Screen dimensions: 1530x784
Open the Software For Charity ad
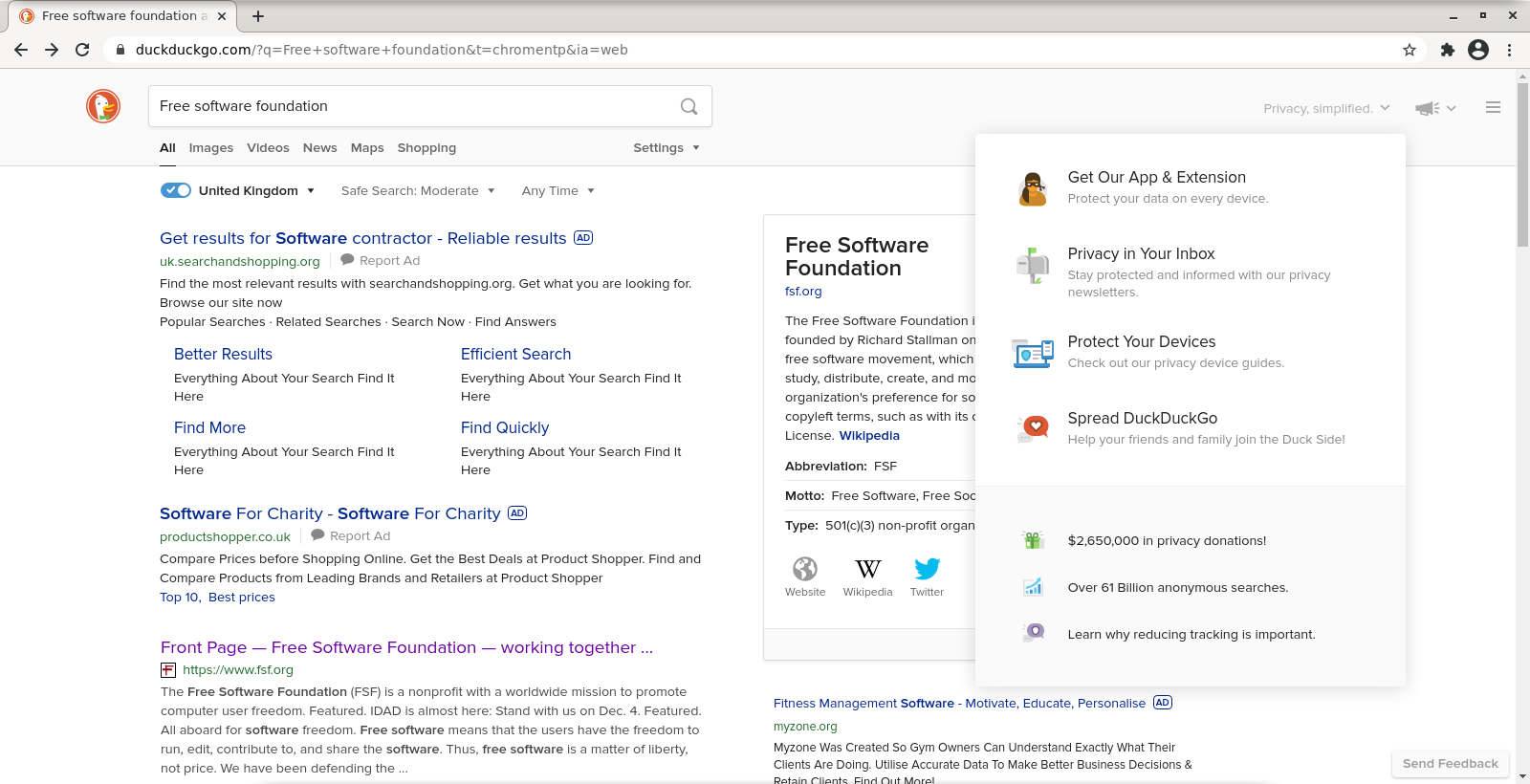330,513
